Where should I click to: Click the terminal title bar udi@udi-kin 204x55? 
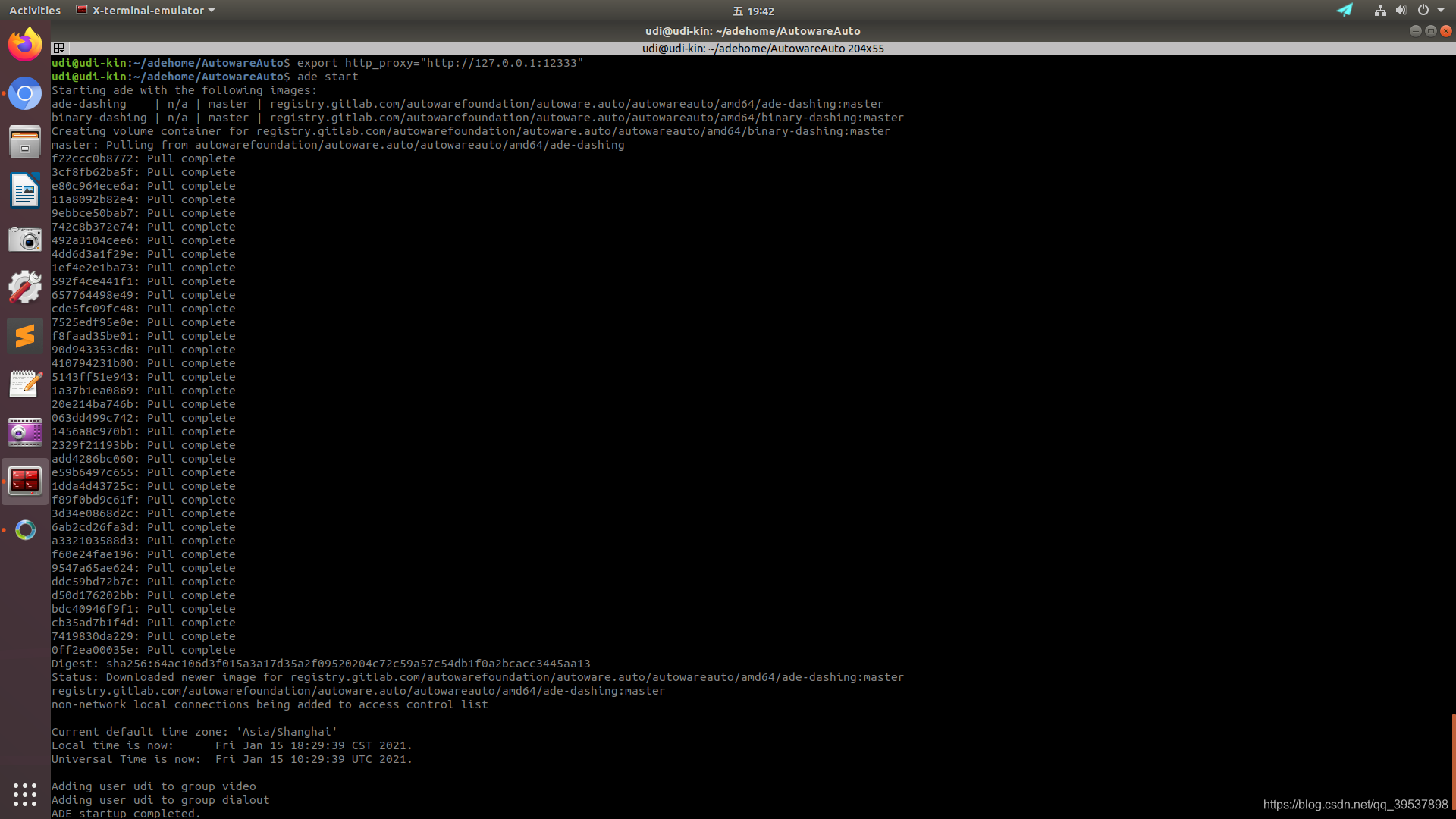[762, 48]
